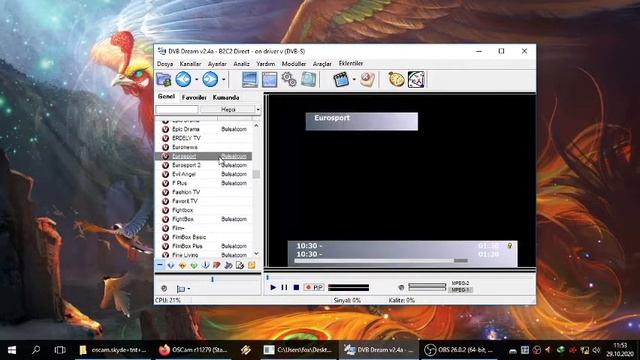Open the Ayarlar menu
Image resolution: width=640 pixels, height=360 pixels.
coord(217,64)
